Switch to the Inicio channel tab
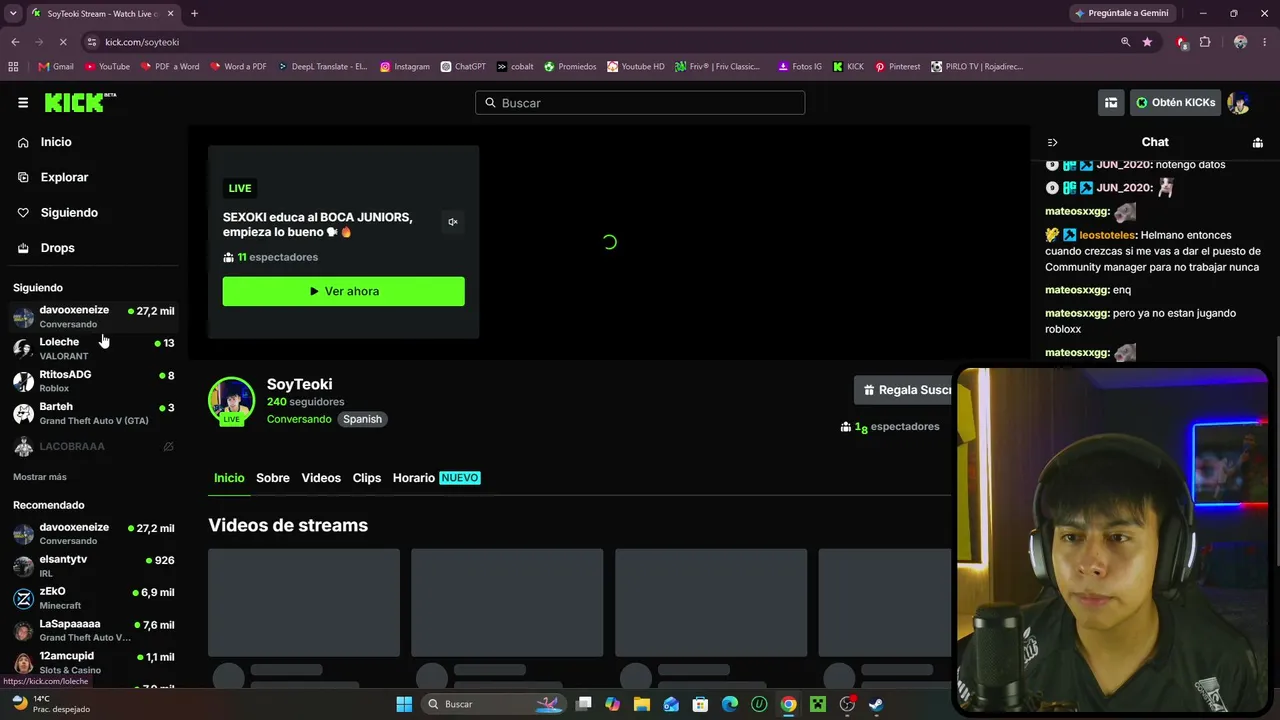 [x=229, y=478]
